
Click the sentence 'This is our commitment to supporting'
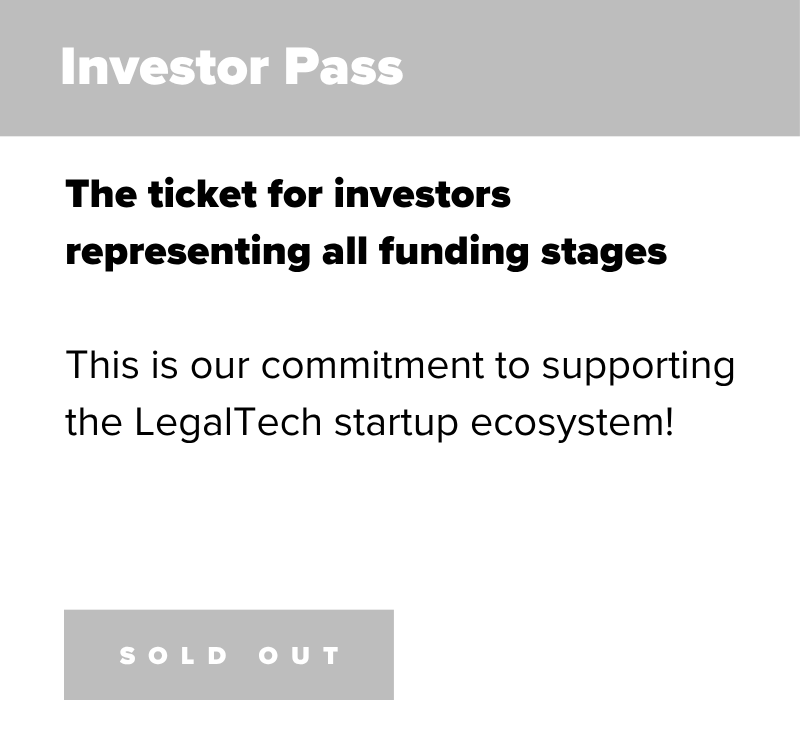[401, 366]
